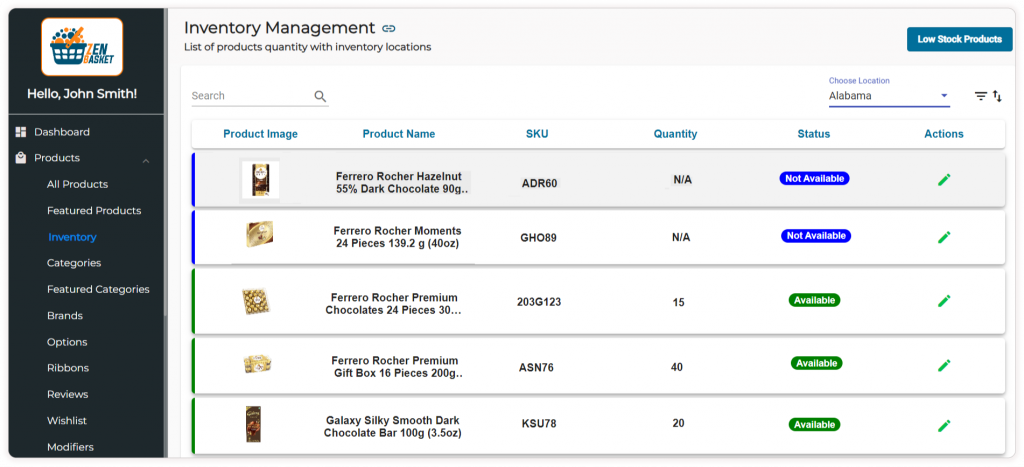
Task: Click Hello, John Smith! greeting
Action: click(82, 94)
